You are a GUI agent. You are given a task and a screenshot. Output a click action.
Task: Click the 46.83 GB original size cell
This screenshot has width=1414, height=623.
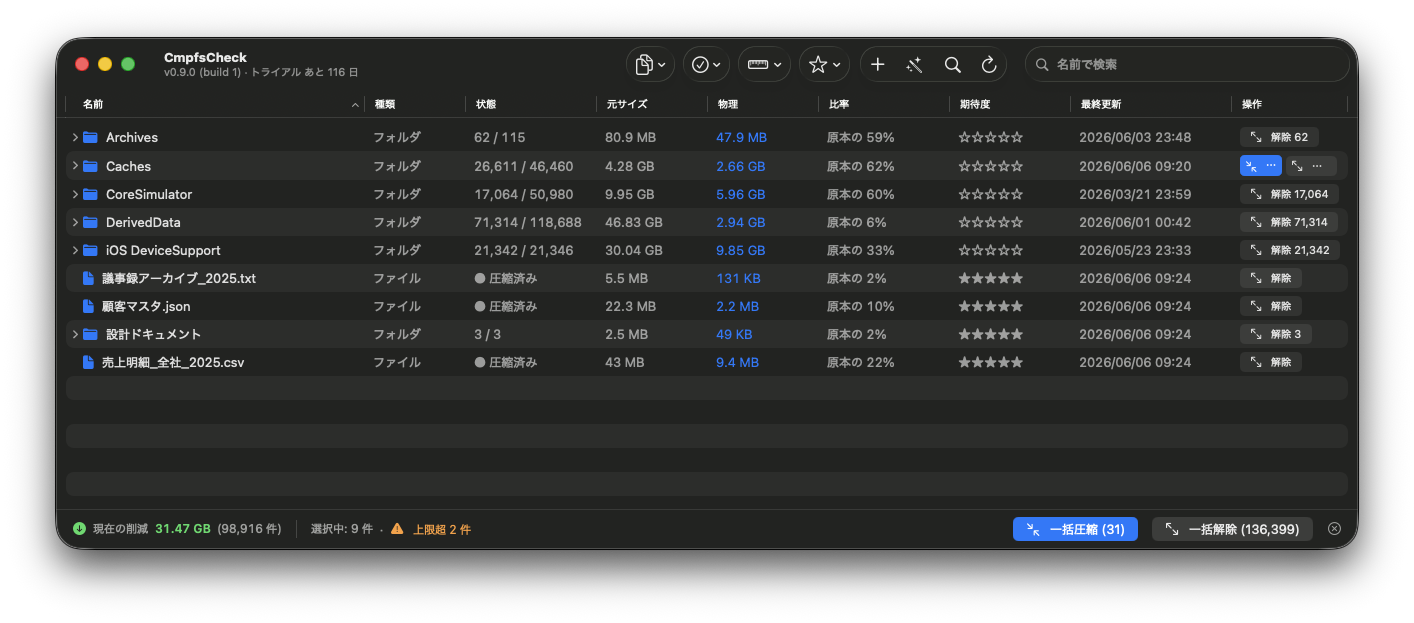634,222
